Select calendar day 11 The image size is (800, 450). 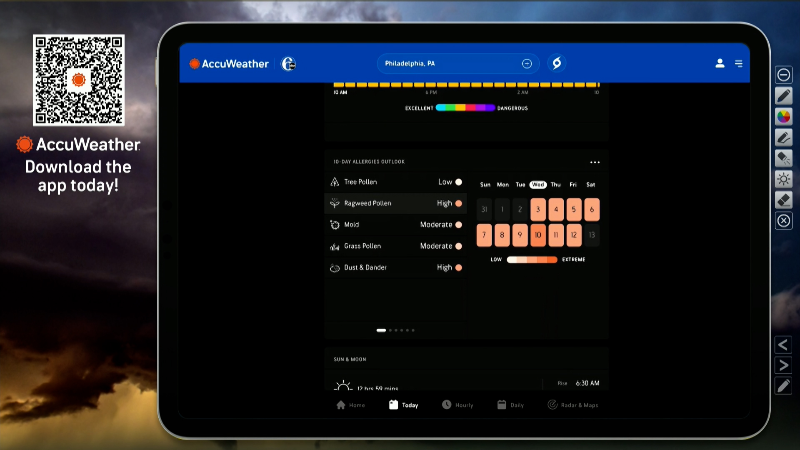[x=556, y=235]
